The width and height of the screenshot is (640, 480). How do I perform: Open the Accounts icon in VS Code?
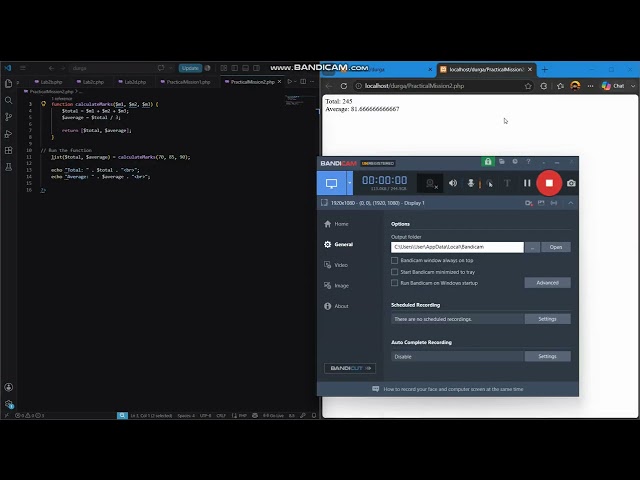point(9,387)
